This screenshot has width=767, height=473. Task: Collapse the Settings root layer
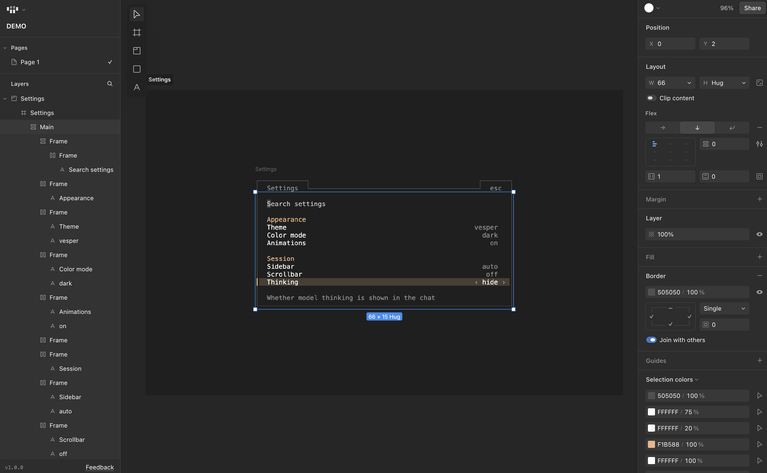(5, 99)
